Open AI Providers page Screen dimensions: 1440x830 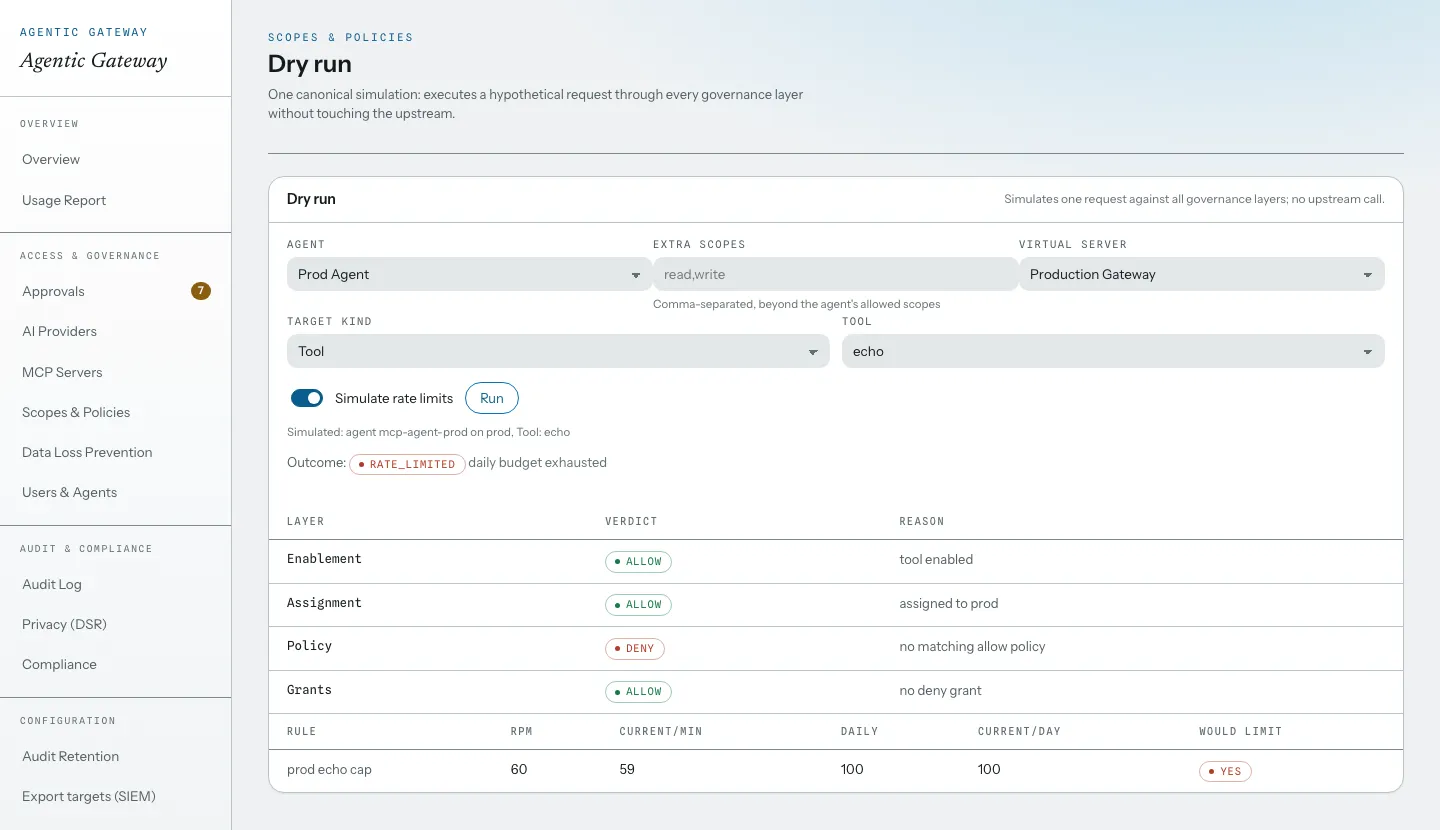coord(59,331)
